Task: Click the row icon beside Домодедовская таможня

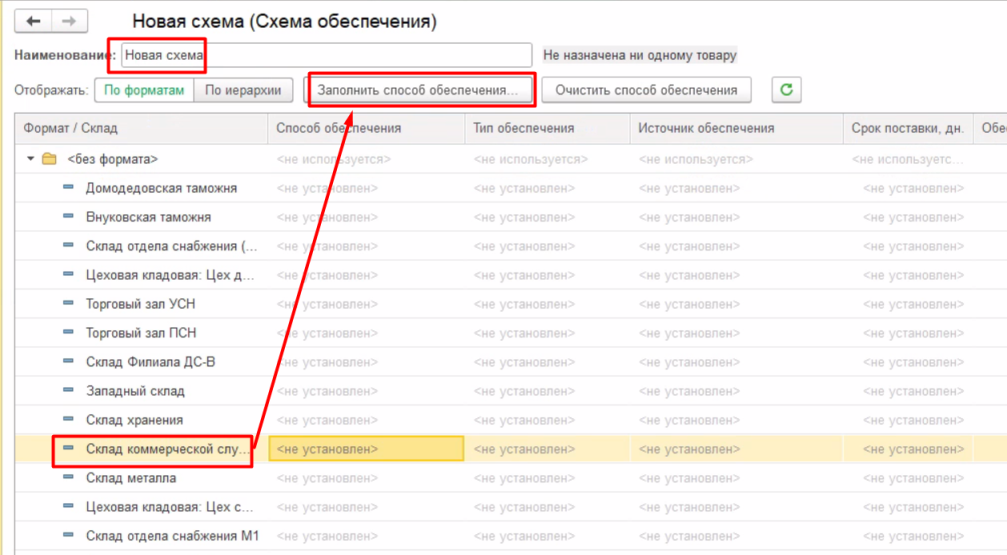Action: click(x=69, y=188)
